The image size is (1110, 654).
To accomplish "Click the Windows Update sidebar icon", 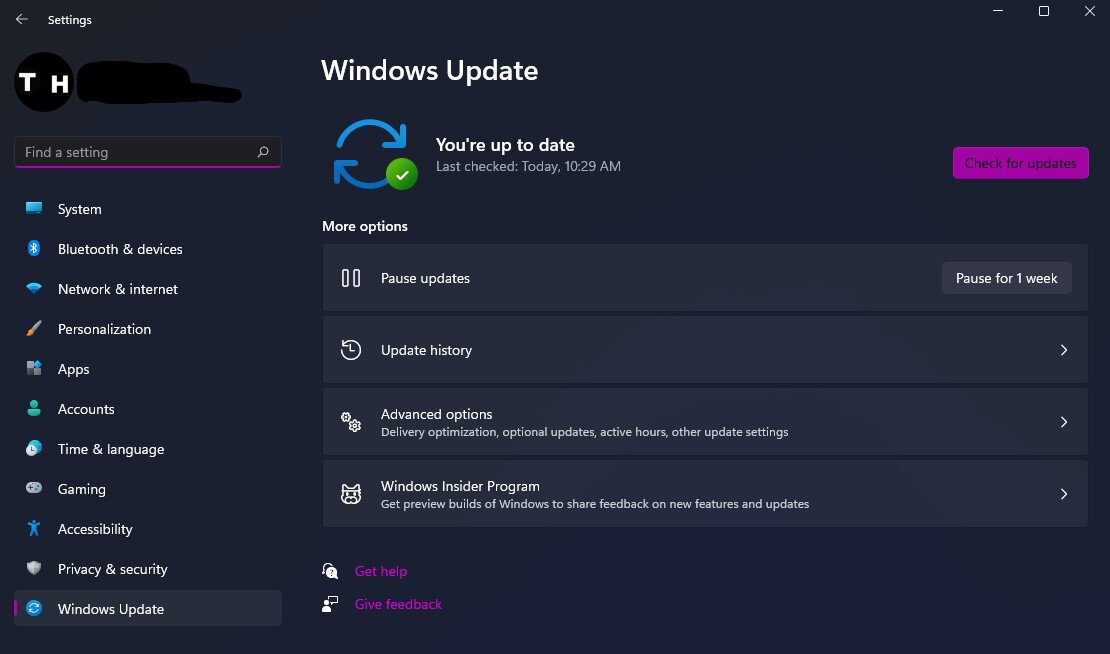I will click(x=34, y=608).
